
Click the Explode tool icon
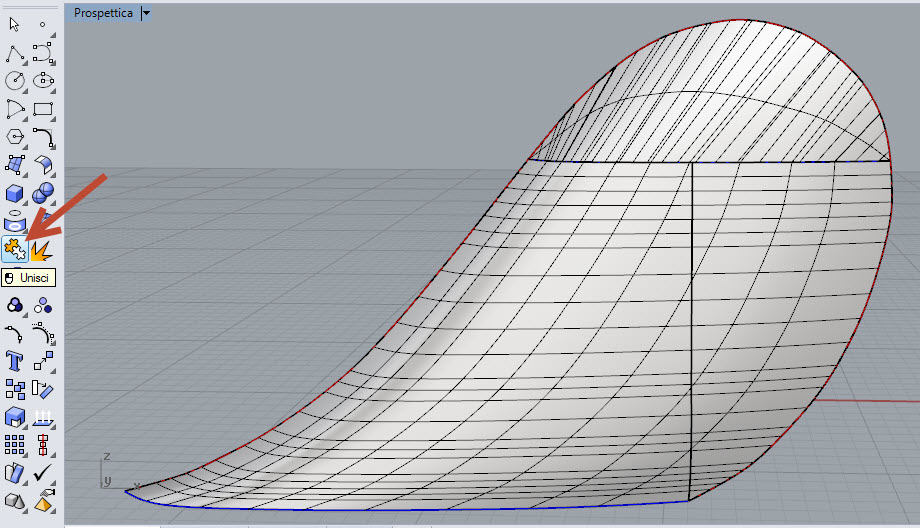tap(42, 249)
